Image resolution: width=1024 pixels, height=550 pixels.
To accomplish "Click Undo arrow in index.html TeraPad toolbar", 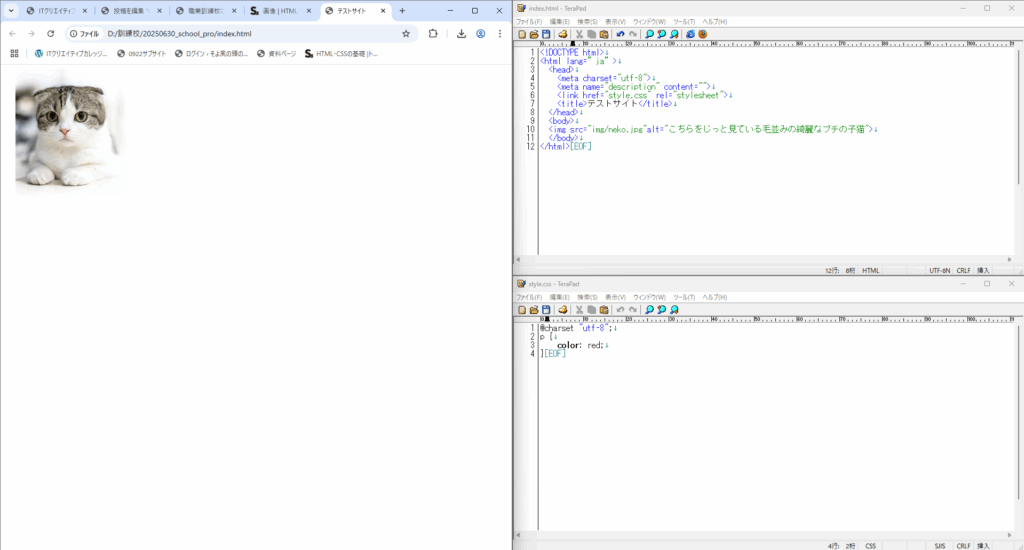I will (x=620, y=34).
